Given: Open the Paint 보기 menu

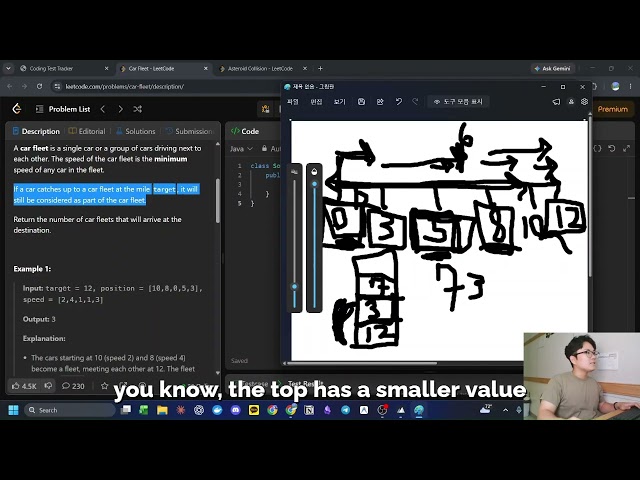Looking at the screenshot, I should 340,102.
